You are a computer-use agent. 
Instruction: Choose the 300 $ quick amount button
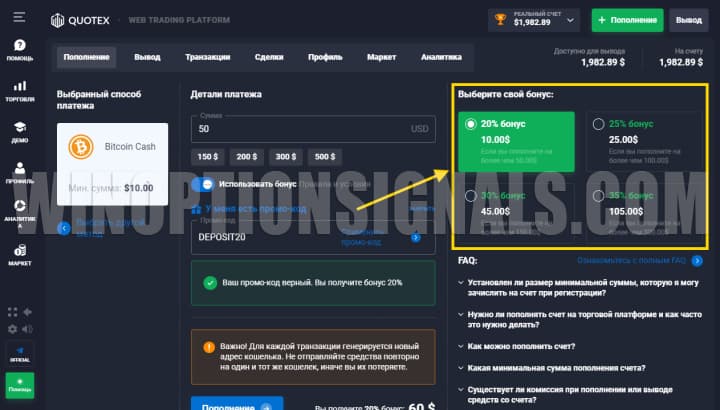tap(286, 157)
